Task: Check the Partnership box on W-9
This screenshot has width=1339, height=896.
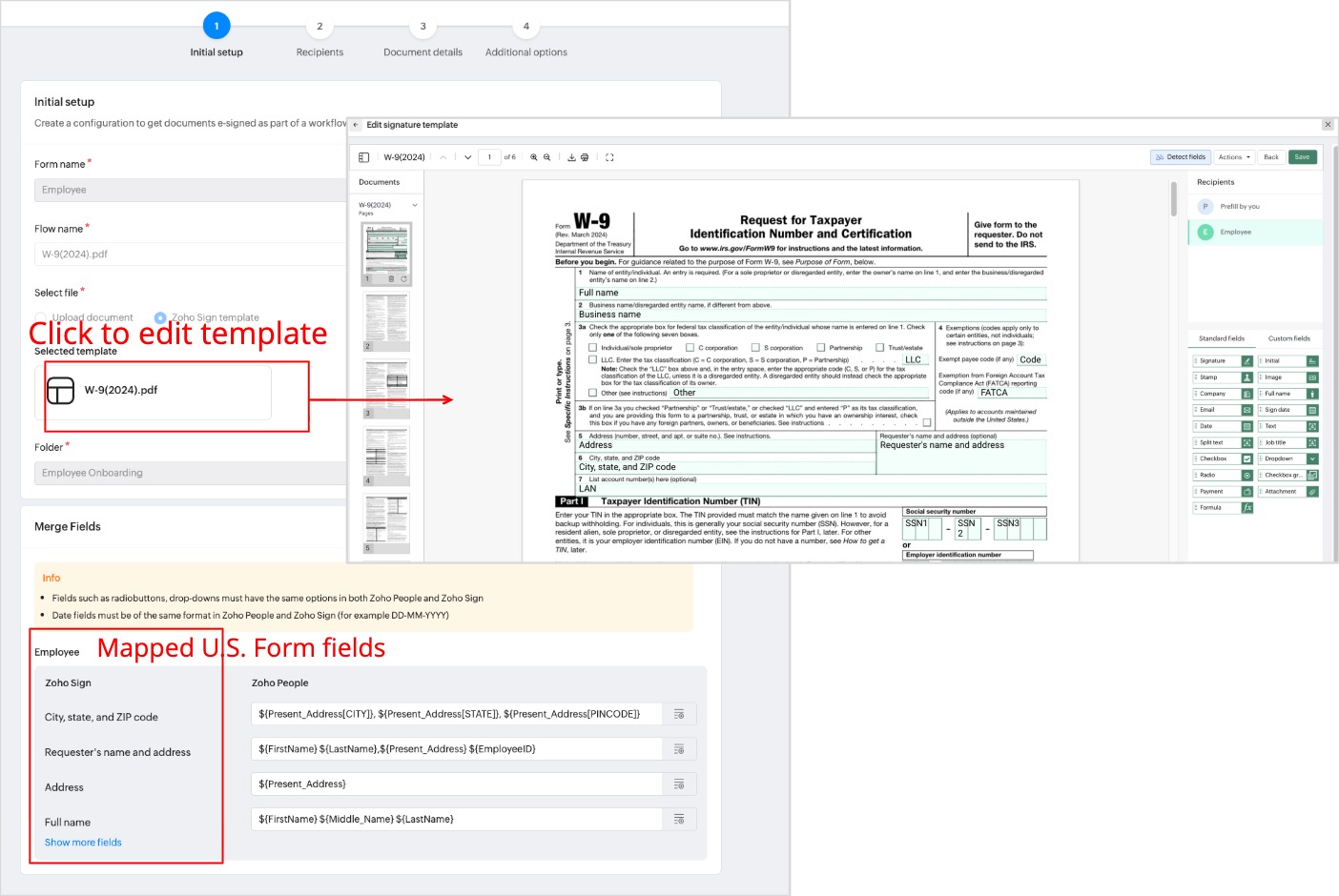Action: pos(821,348)
